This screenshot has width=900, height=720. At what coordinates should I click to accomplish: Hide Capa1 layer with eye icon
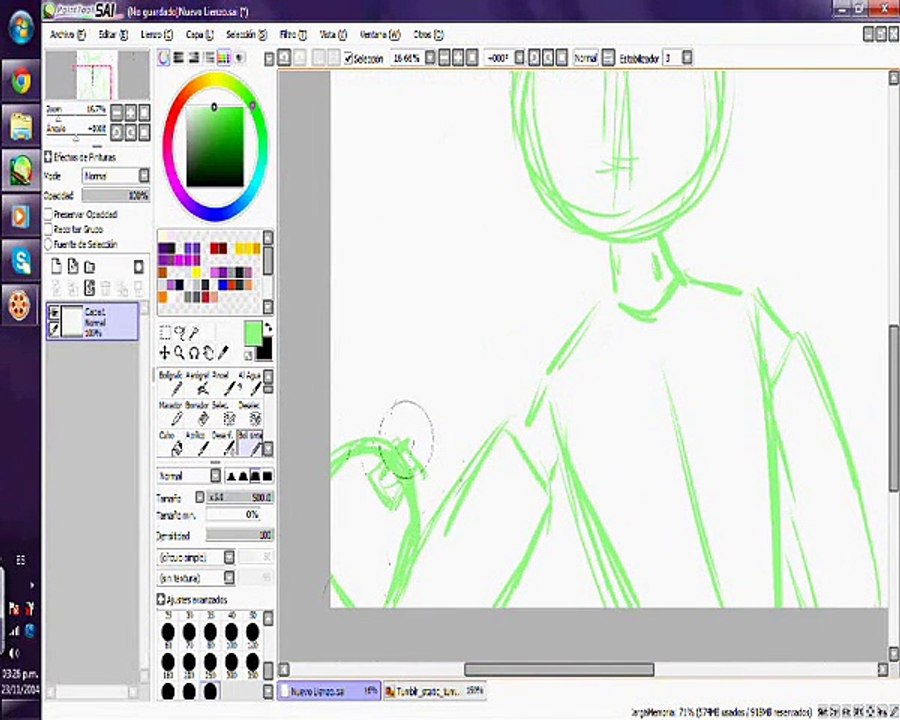[x=54, y=313]
